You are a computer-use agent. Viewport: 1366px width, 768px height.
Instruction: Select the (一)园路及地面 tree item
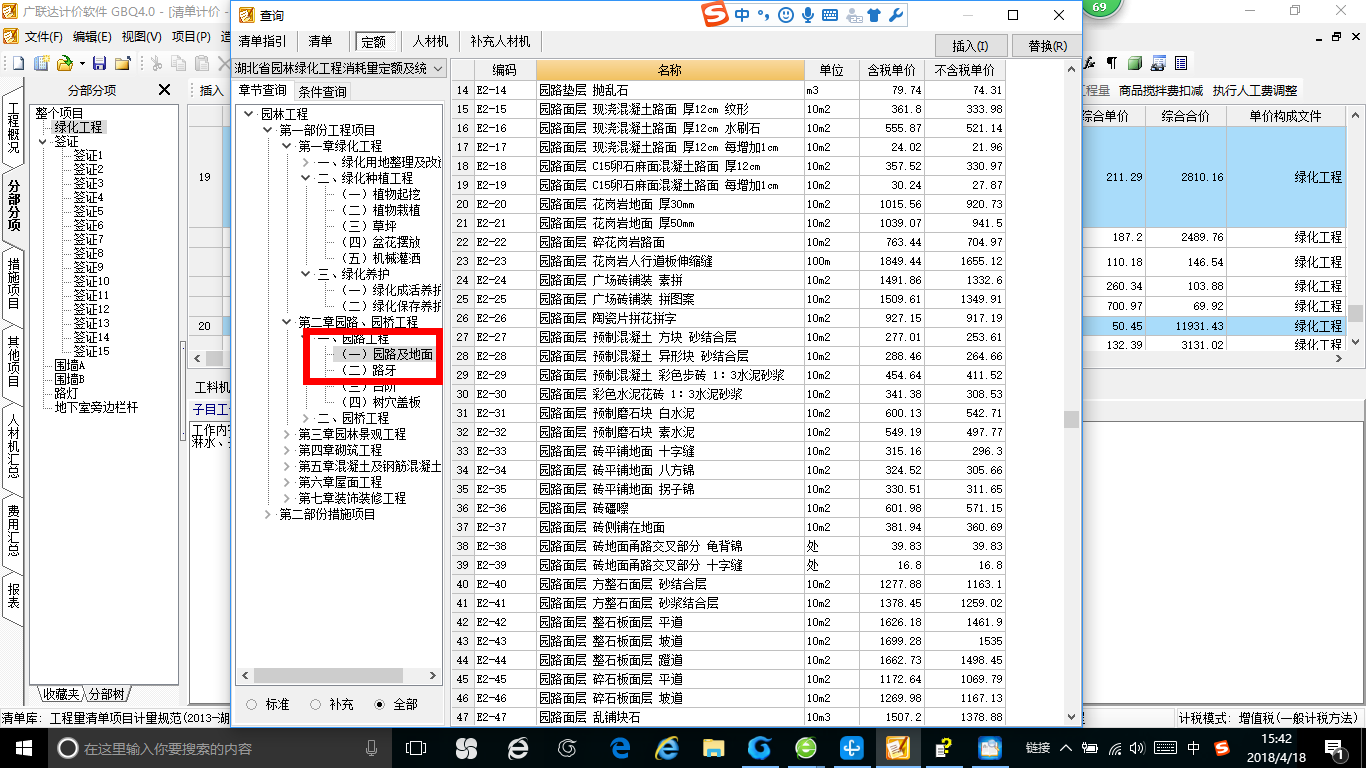tap(387, 354)
